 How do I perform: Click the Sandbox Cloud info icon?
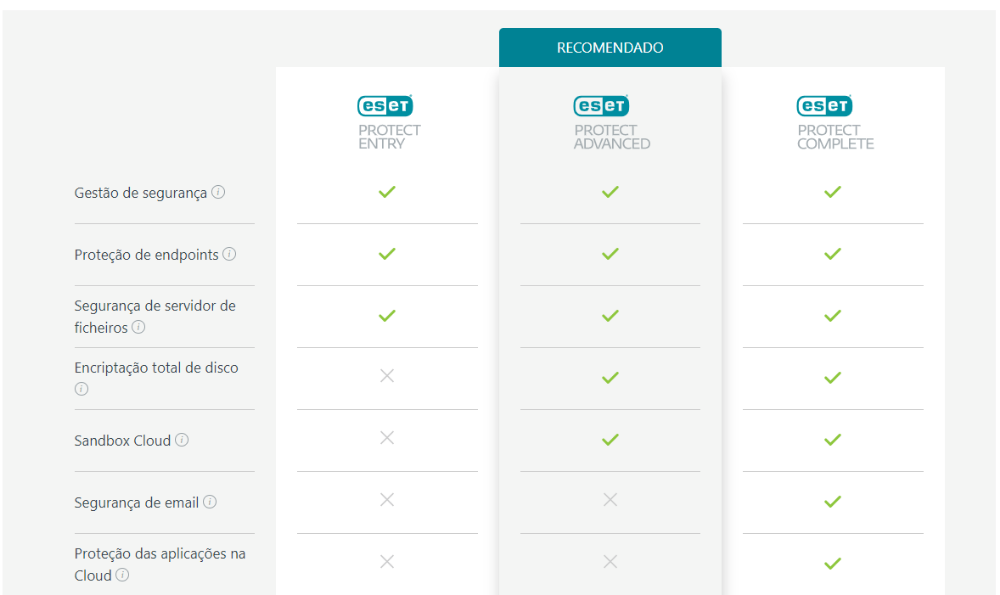pos(182,440)
